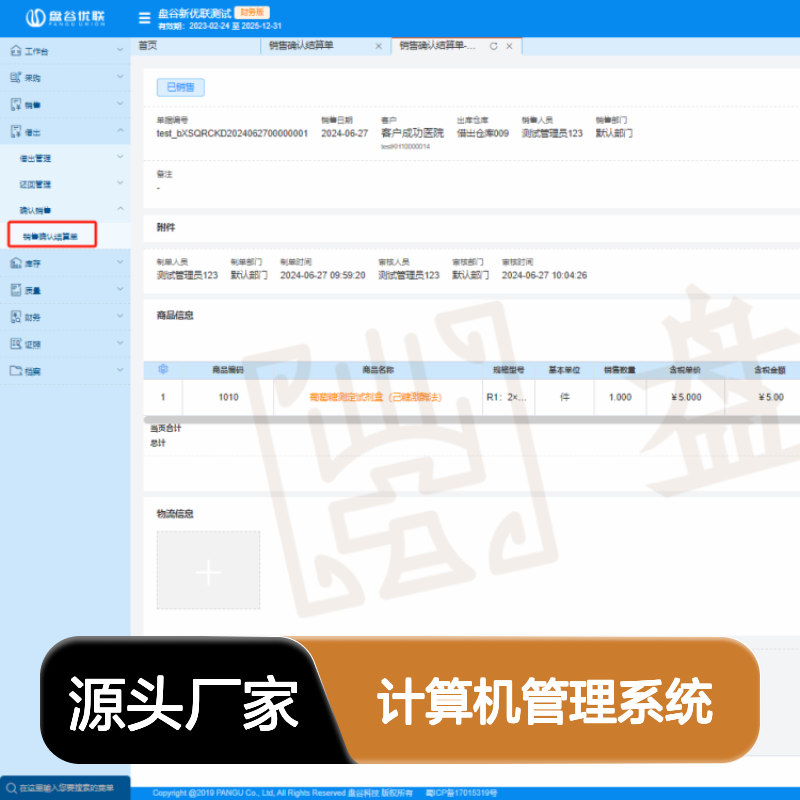This screenshot has width=800, height=800.
Task: Open 销售确认结算单 in the sidebar menu
Action: [x=52, y=235]
